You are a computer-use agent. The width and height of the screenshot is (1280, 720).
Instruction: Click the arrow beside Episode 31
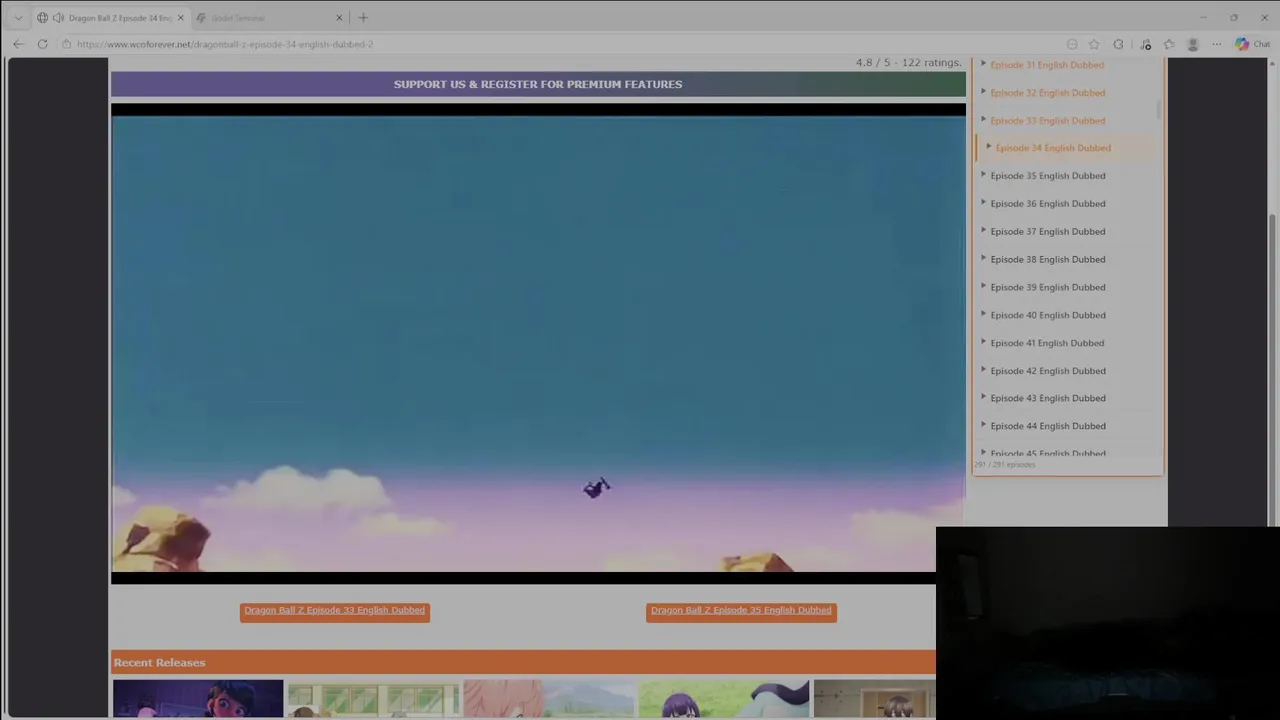point(983,64)
